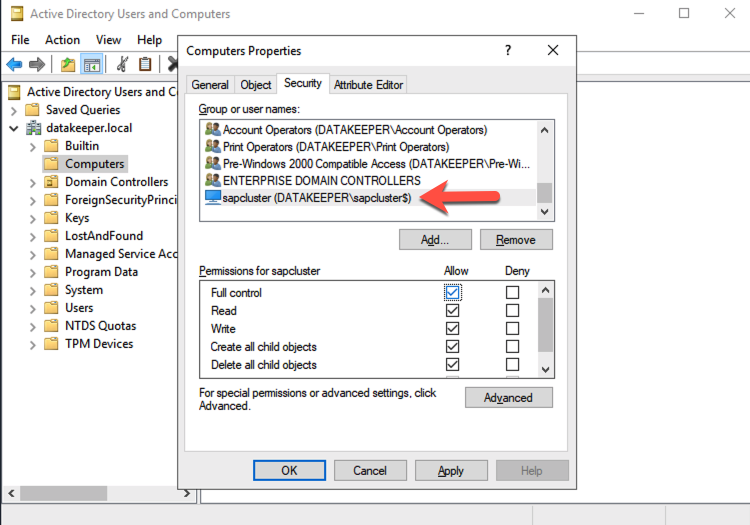The image size is (750, 525).
Task: Confirm with the OK button
Action: pos(289,470)
